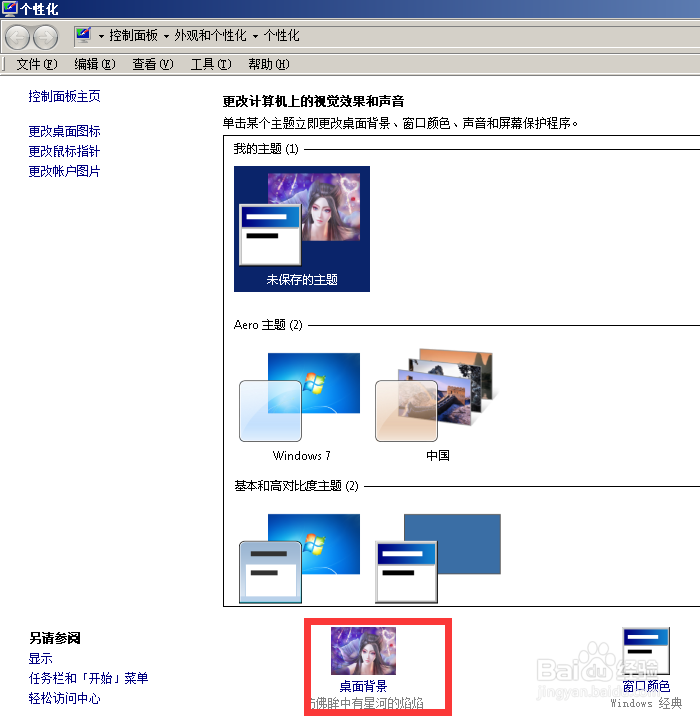The height and width of the screenshot is (717, 700).
Task: Open 轻松访问中心 link
Action: pyautogui.click(x=64, y=698)
